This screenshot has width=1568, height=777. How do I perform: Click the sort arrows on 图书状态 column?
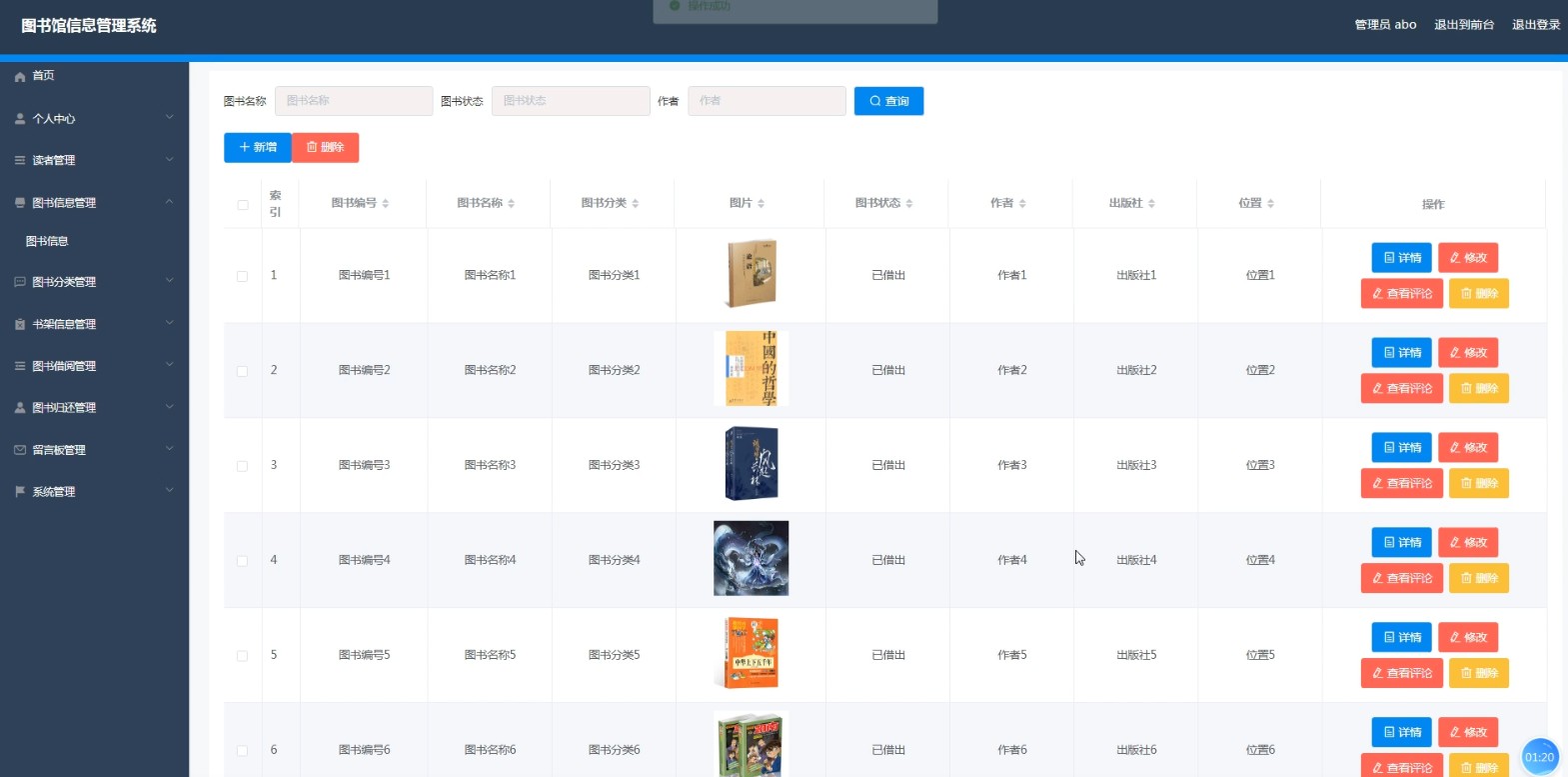(x=909, y=203)
